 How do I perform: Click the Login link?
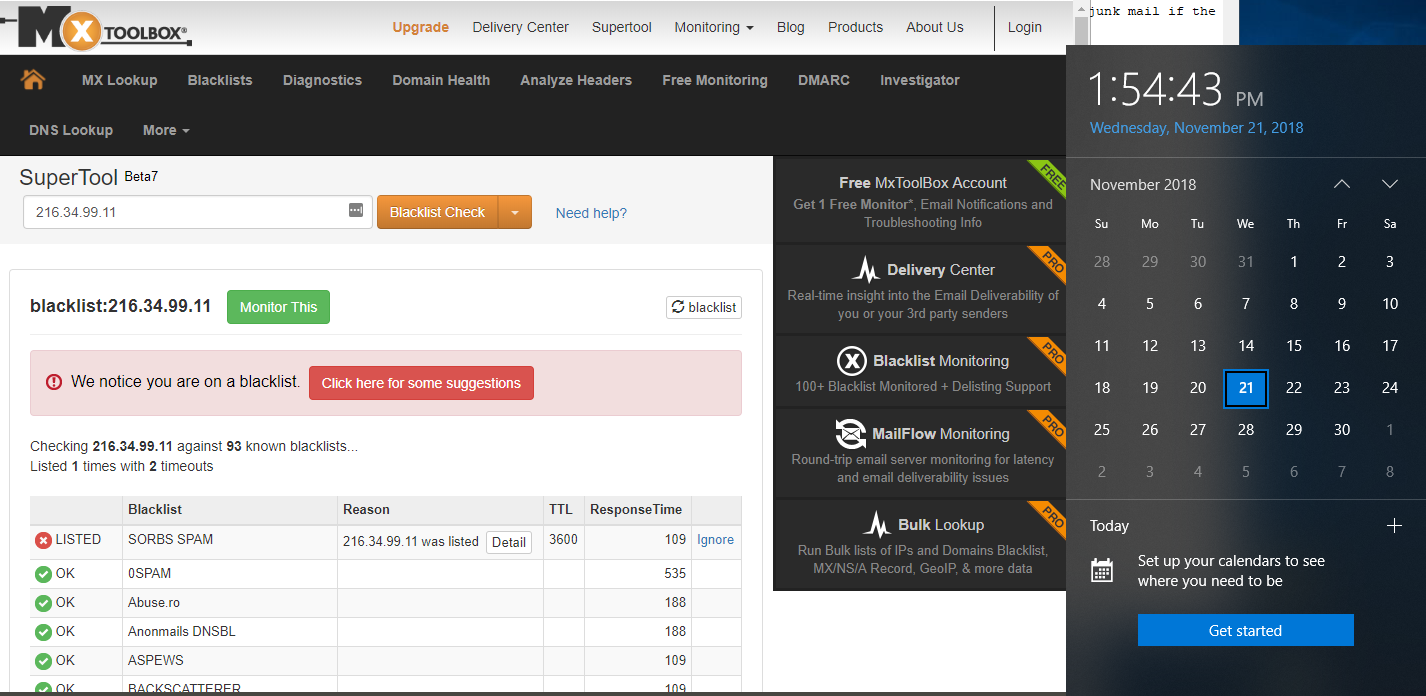1024,27
